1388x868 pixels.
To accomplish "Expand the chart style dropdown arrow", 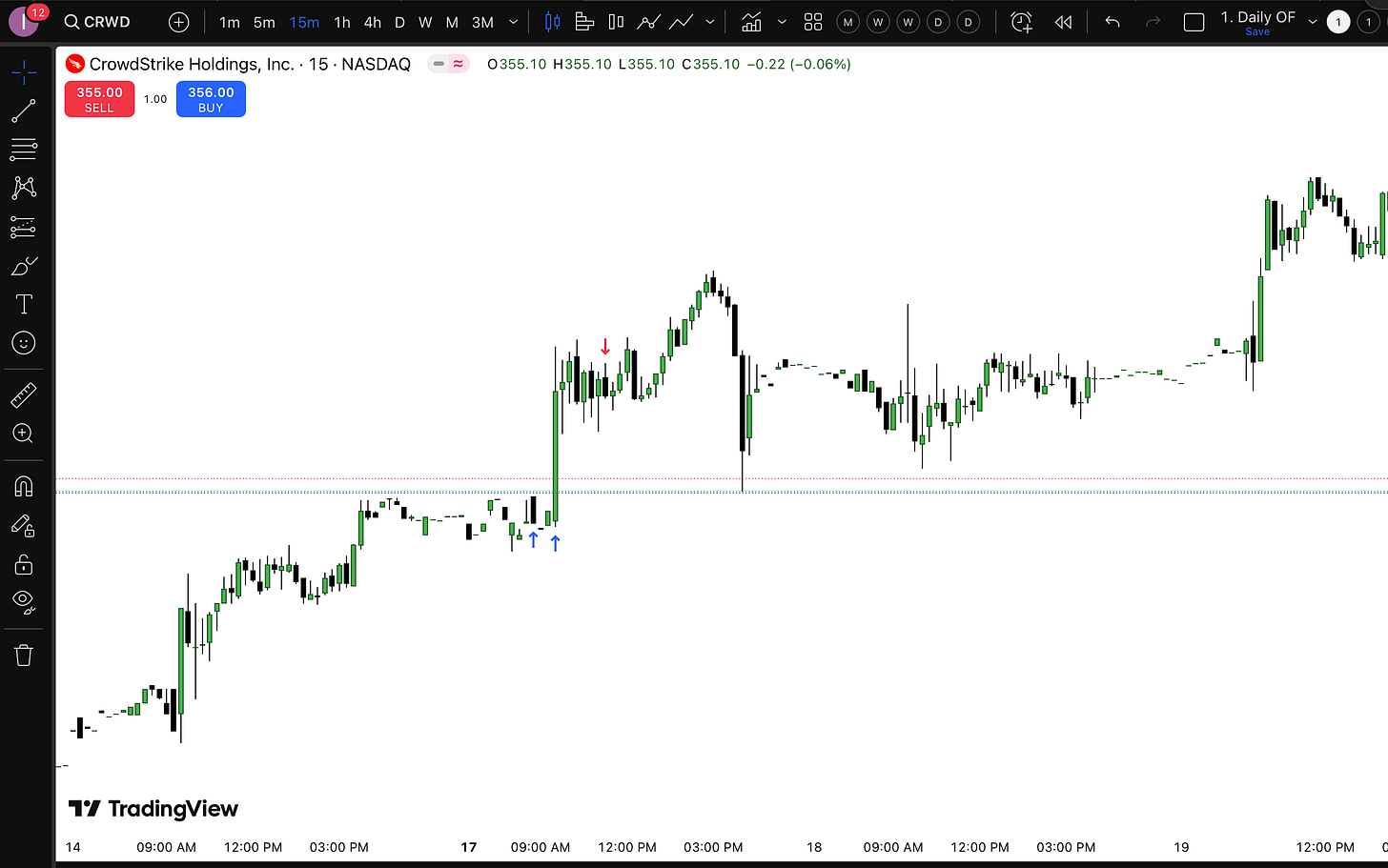I will (710, 22).
